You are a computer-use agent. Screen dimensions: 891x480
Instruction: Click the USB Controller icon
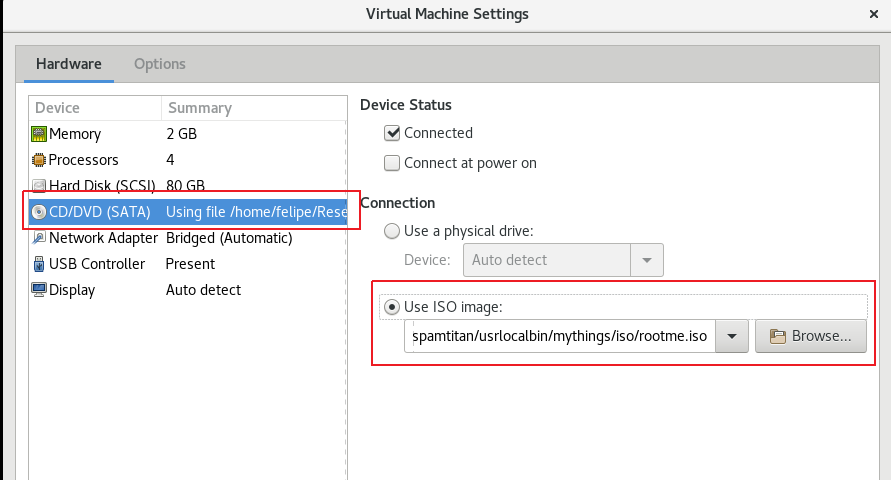[x=39, y=264]
